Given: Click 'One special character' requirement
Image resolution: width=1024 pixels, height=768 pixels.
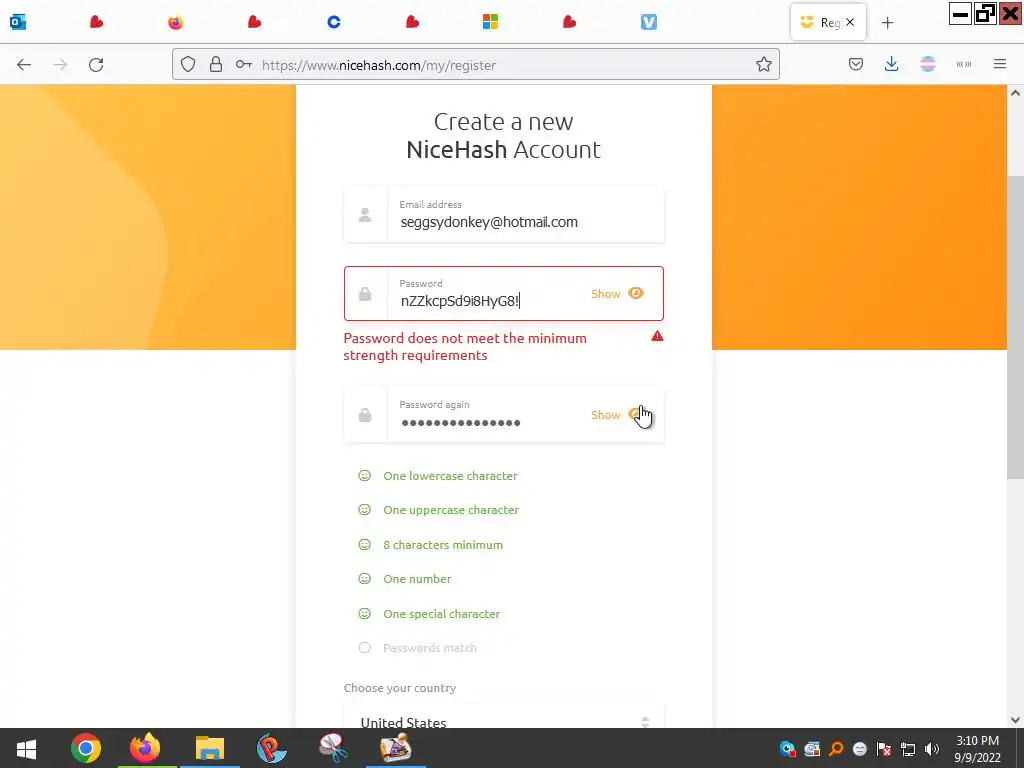Looking at the screenshot, I should 441,614.
